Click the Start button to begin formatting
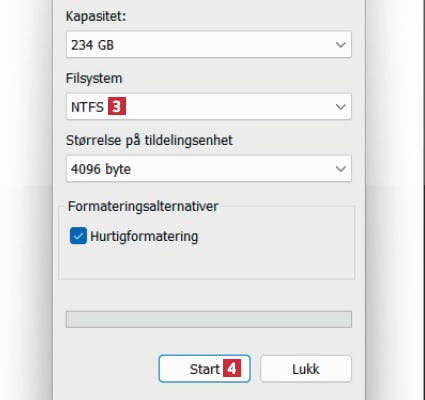425x400 pixels. tap(204, 369)
